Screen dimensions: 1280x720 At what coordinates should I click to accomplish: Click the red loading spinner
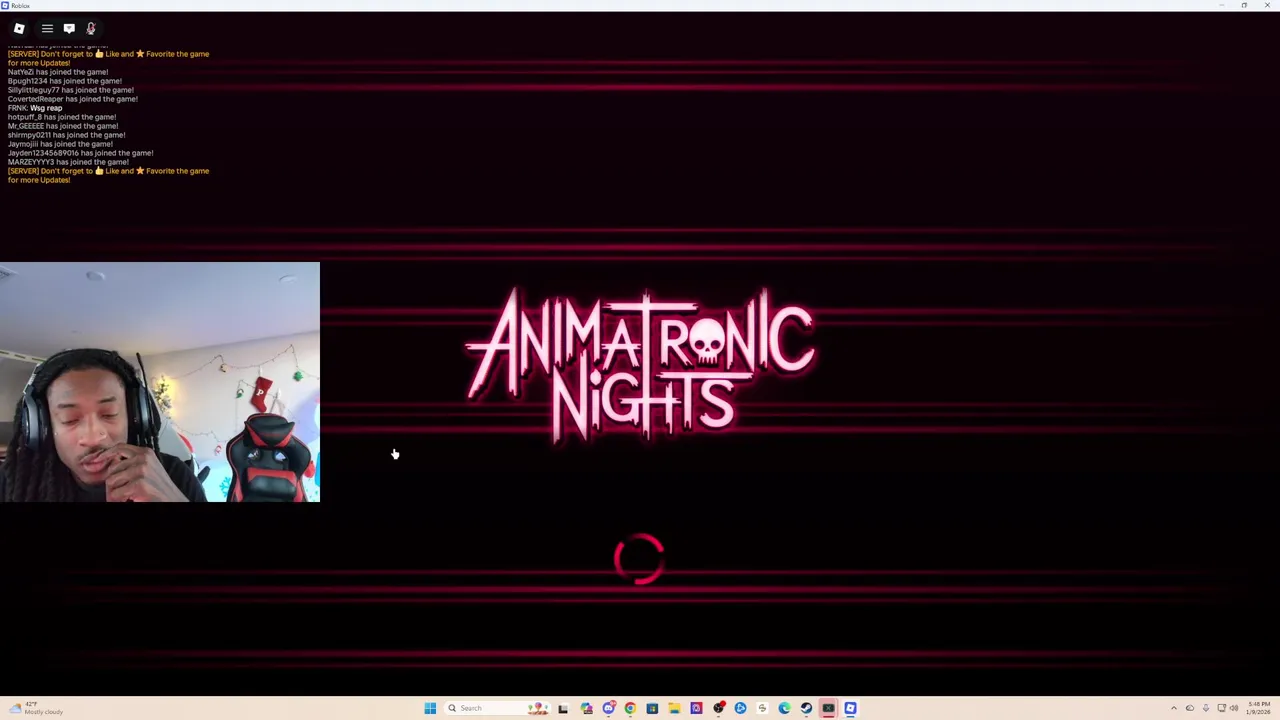(x=639, y=558)
